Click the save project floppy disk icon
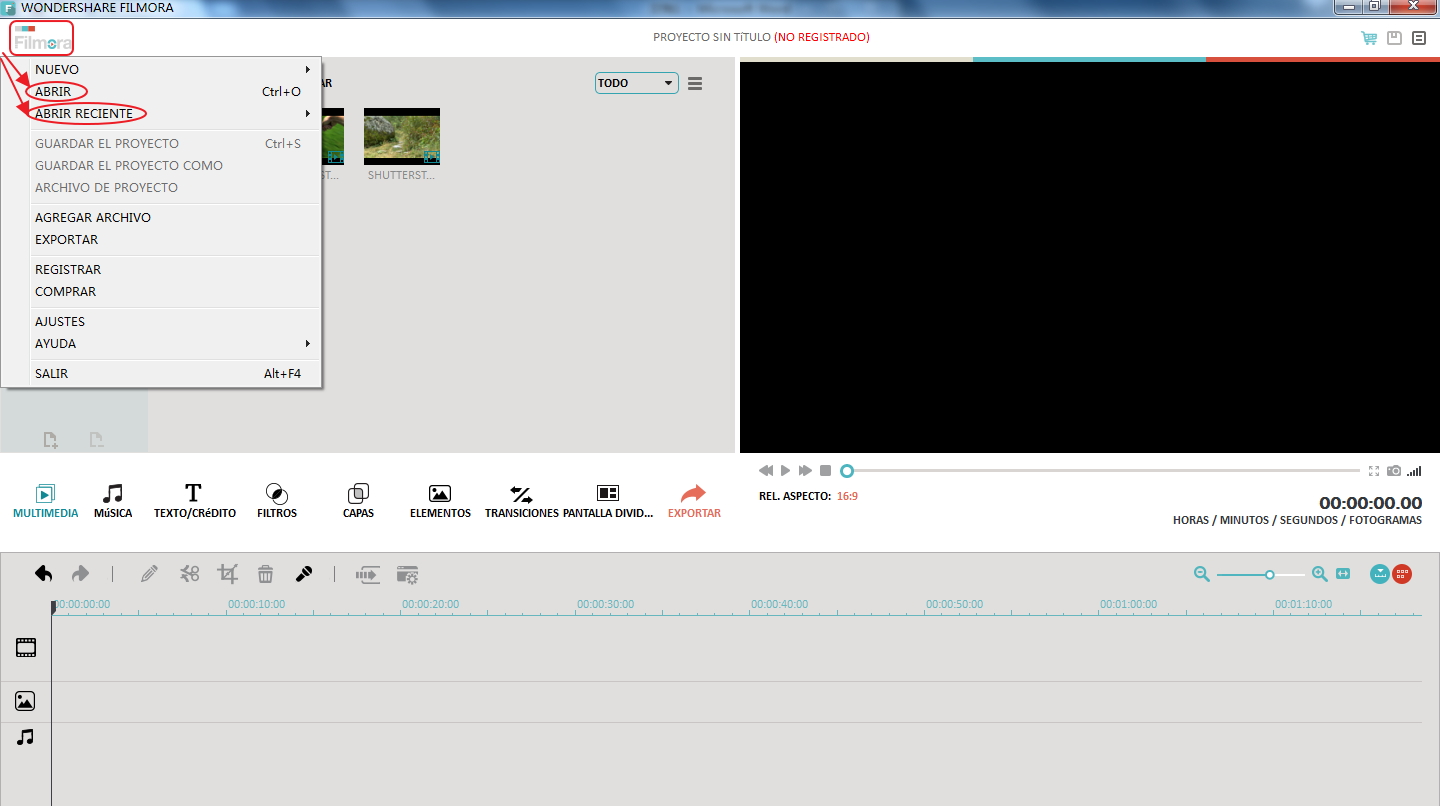This screenshot has width=1440, height=806. coord(1394,38)
